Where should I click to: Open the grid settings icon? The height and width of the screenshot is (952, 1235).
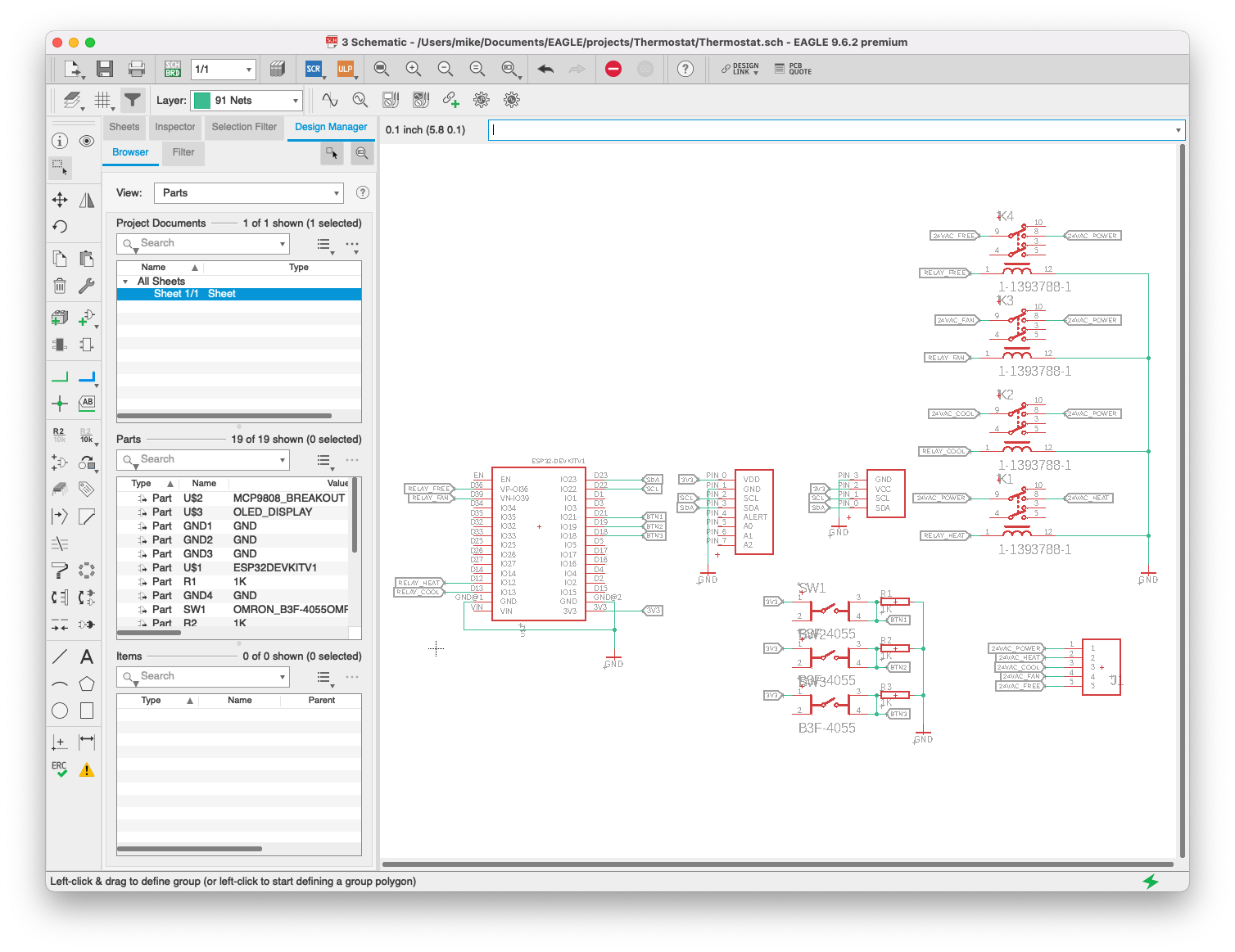tap(103, 100)
